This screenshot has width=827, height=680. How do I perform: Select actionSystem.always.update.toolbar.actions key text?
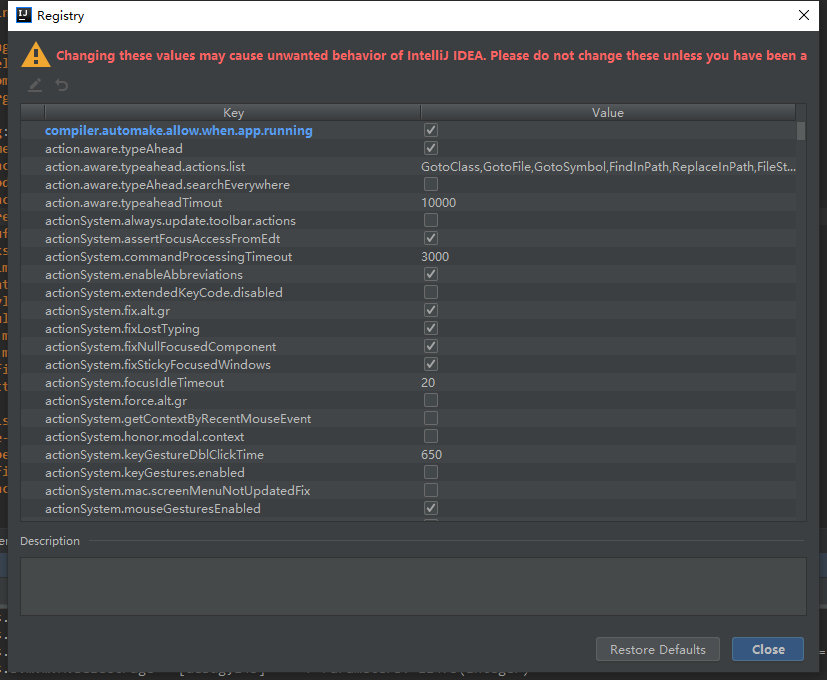coord(170,221)
